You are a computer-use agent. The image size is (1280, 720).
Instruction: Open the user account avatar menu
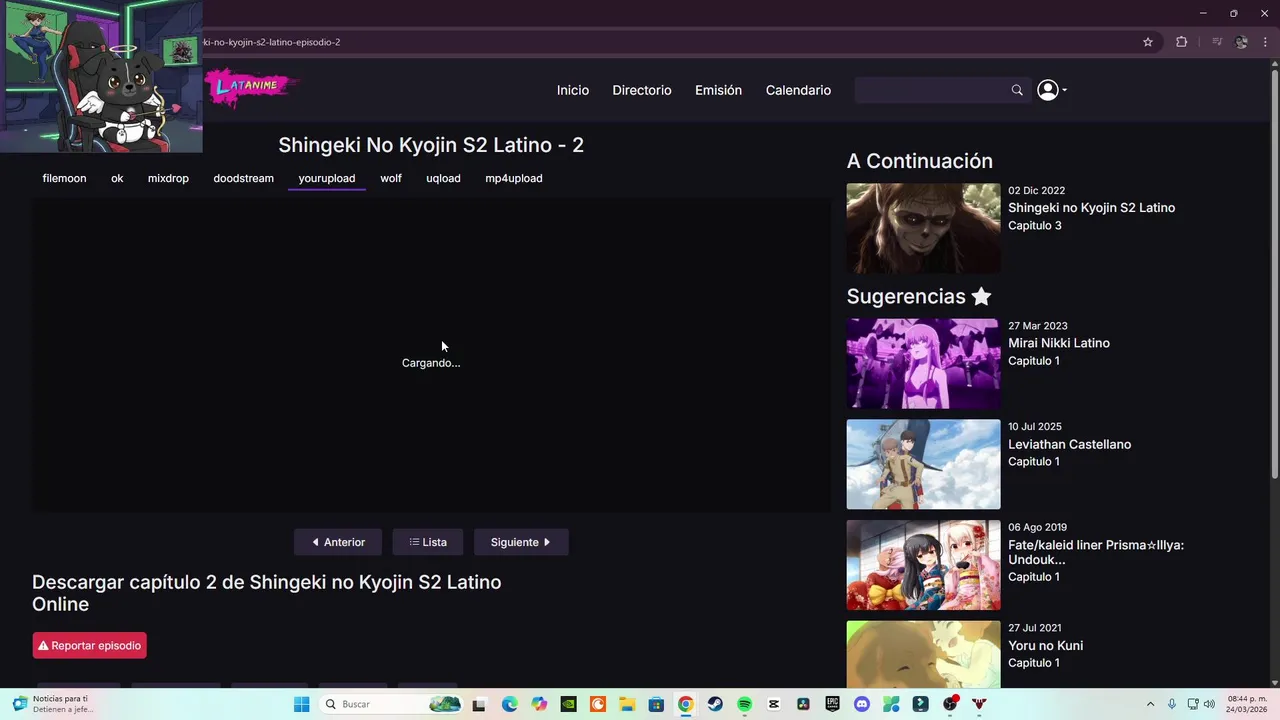(x=1051, y=90)
